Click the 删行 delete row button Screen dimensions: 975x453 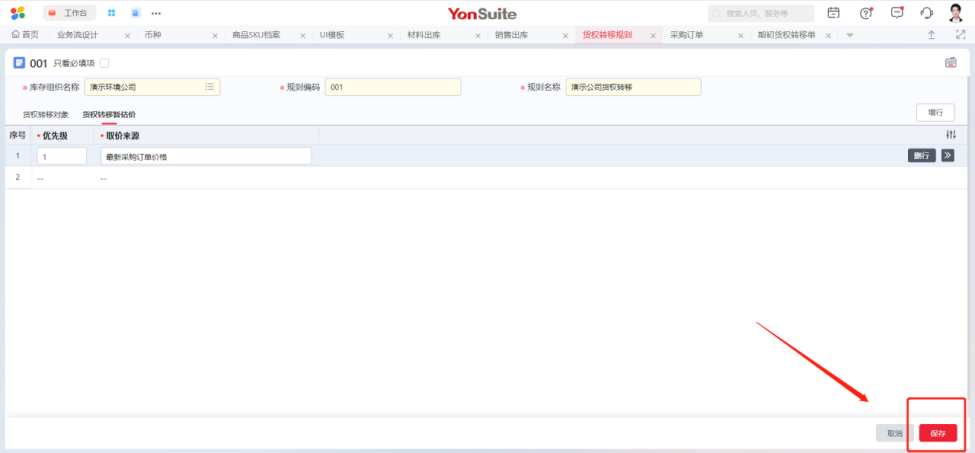(x=922, y=156)
